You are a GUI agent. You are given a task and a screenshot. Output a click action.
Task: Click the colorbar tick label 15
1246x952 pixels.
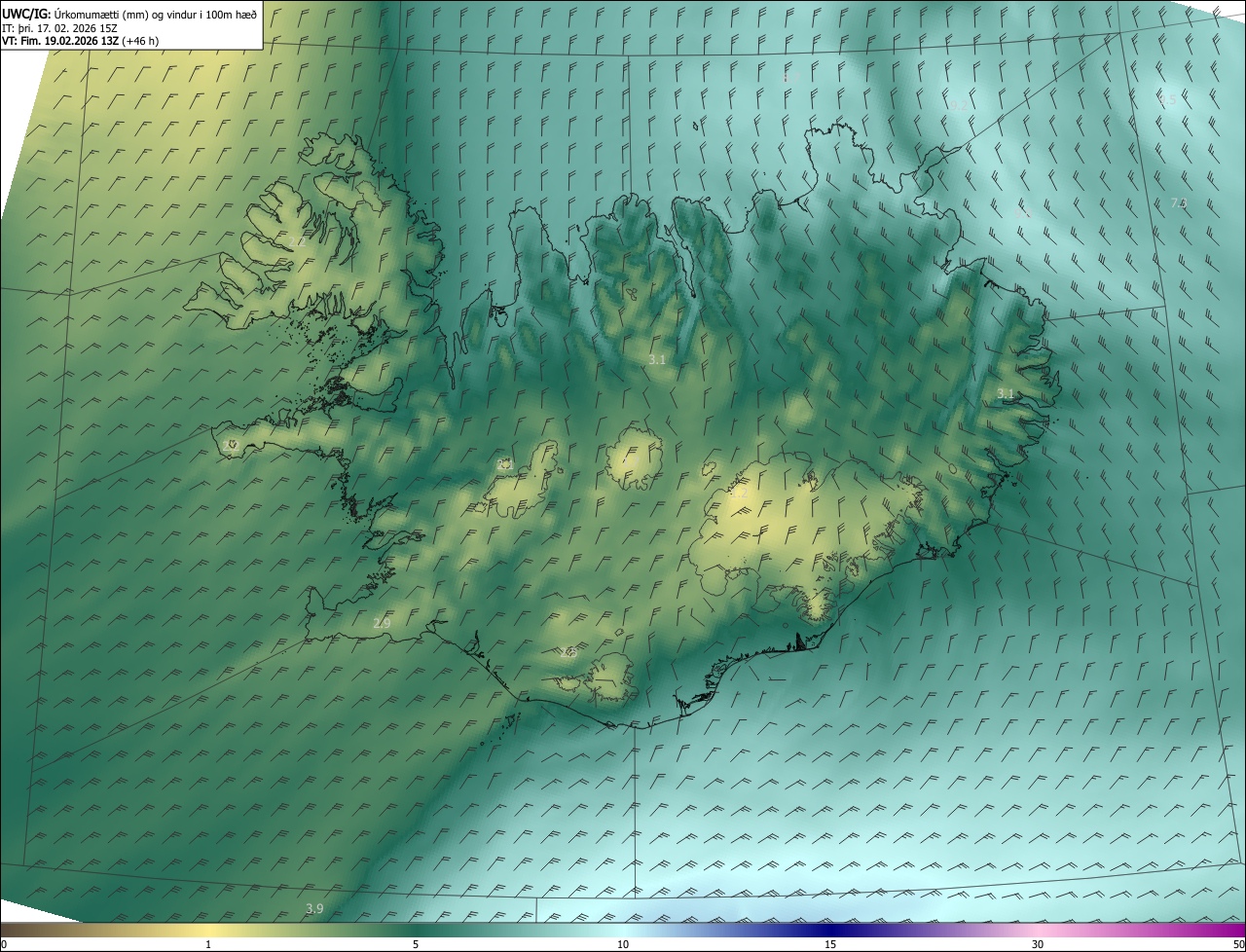point(830,944)
